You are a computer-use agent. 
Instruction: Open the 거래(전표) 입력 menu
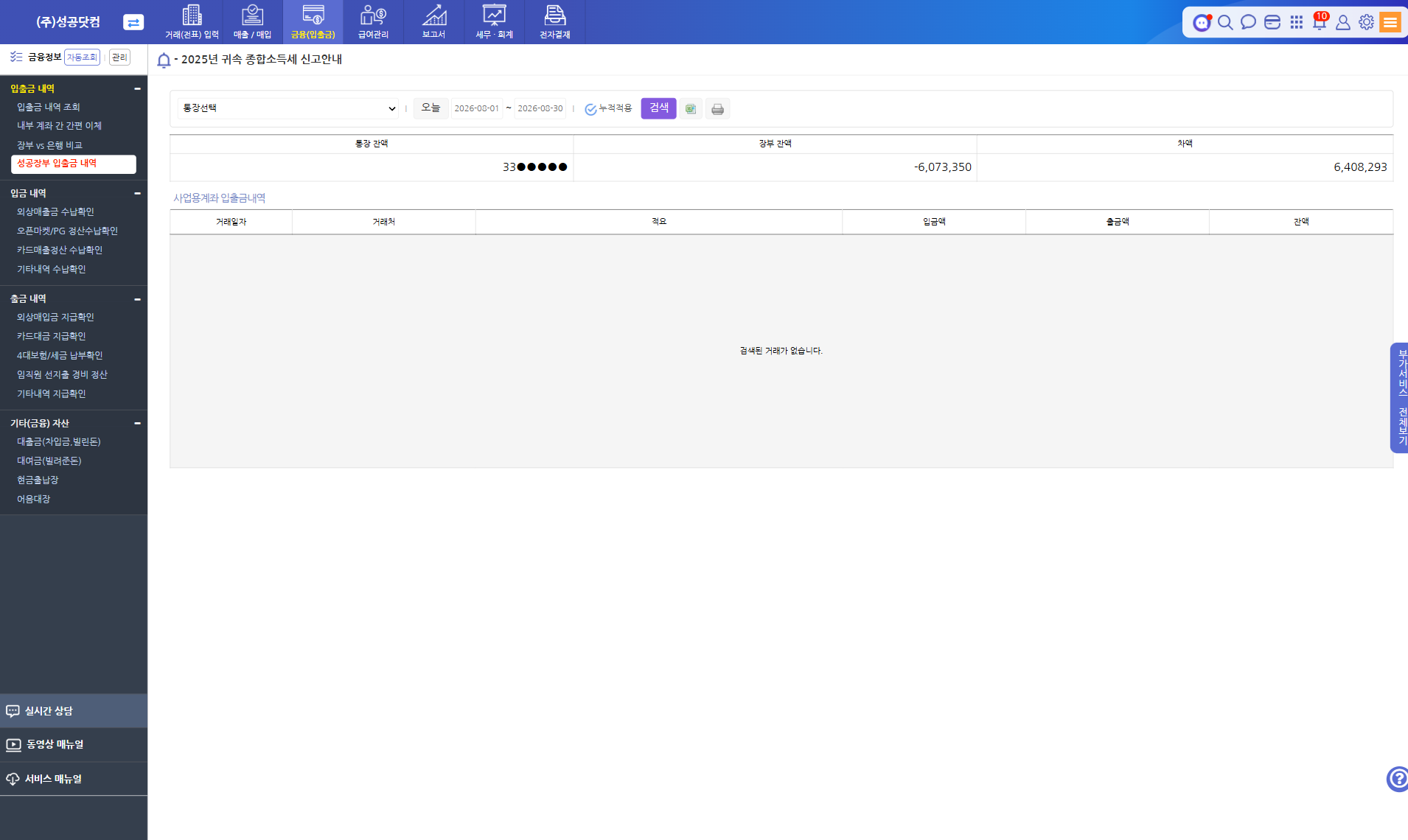192,22
